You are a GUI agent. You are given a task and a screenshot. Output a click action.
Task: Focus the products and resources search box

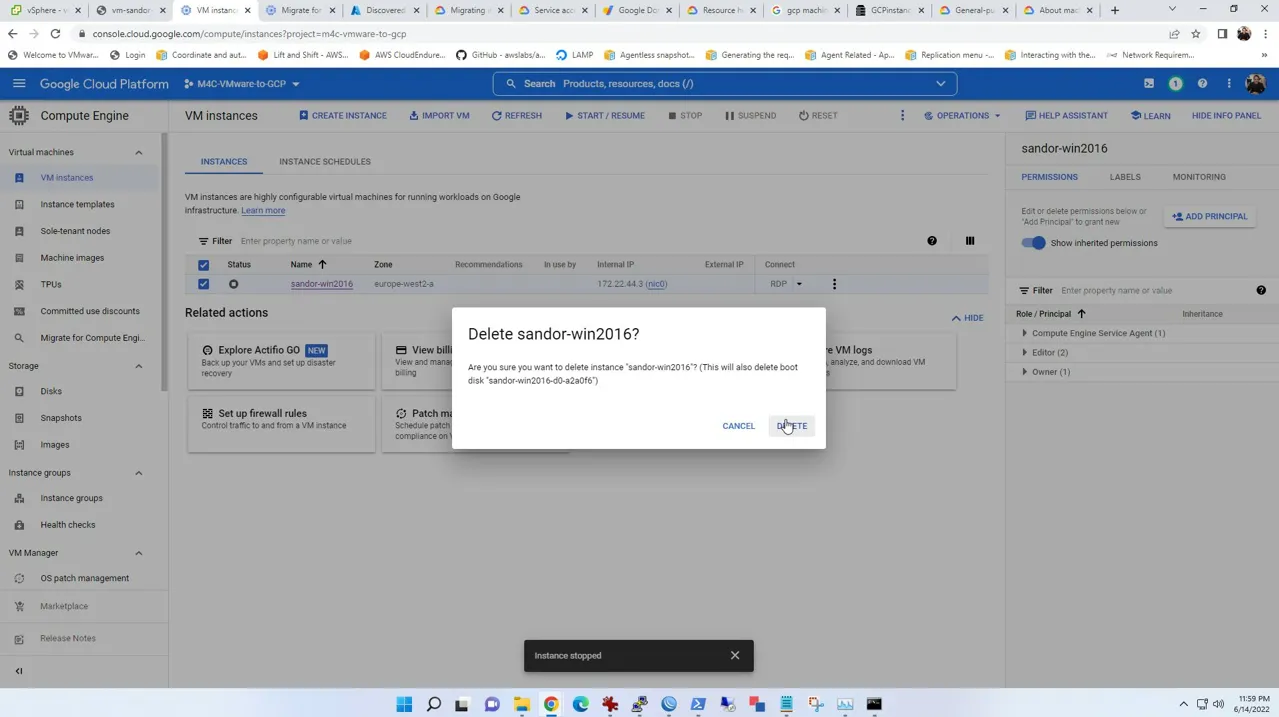[x=724, y=84]
